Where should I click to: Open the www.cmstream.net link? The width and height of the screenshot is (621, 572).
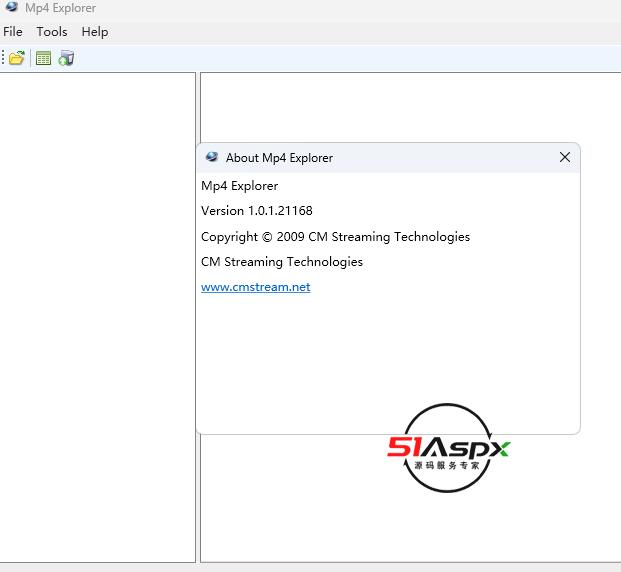(255, 287)
